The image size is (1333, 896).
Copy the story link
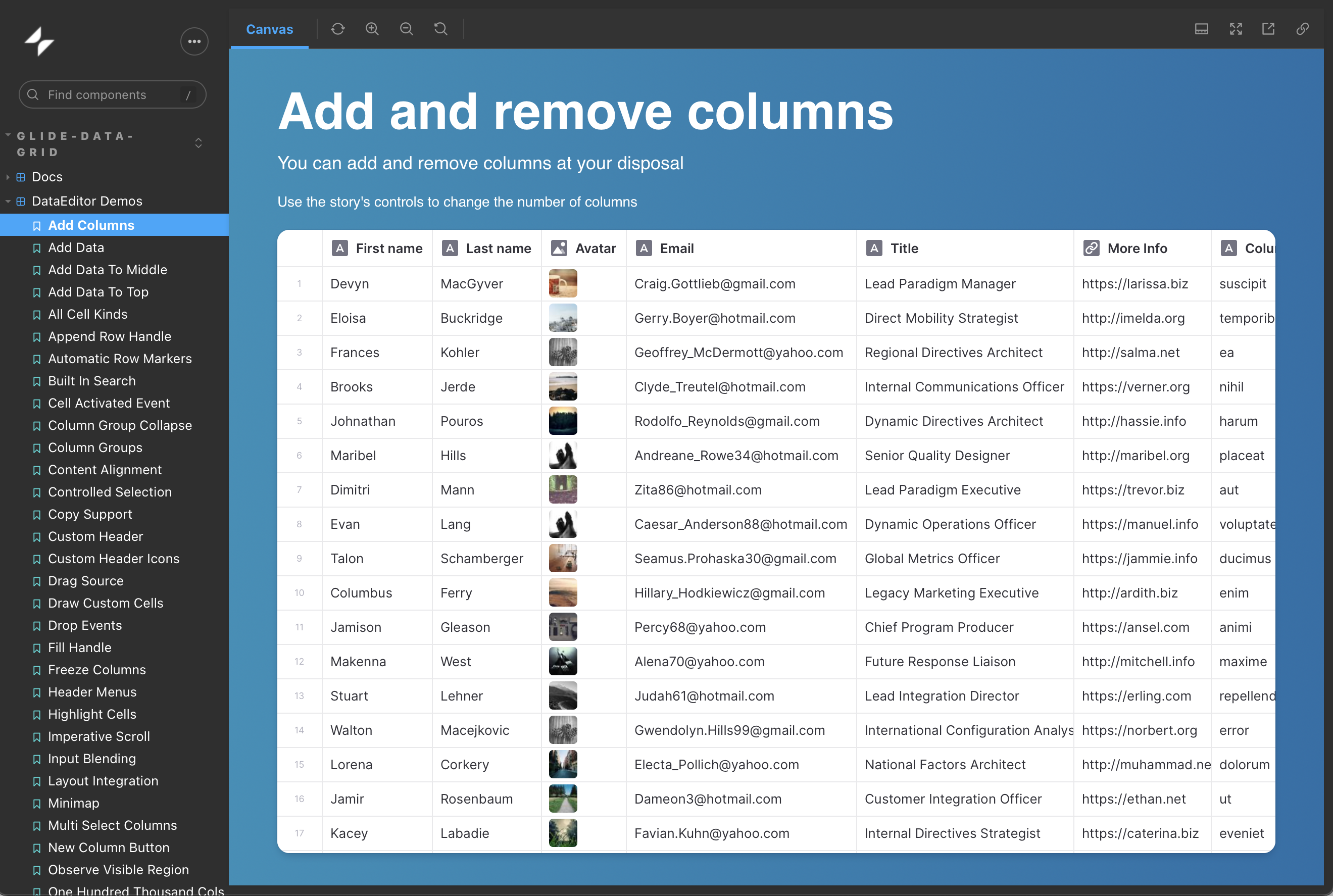[x=1303, y=29]
